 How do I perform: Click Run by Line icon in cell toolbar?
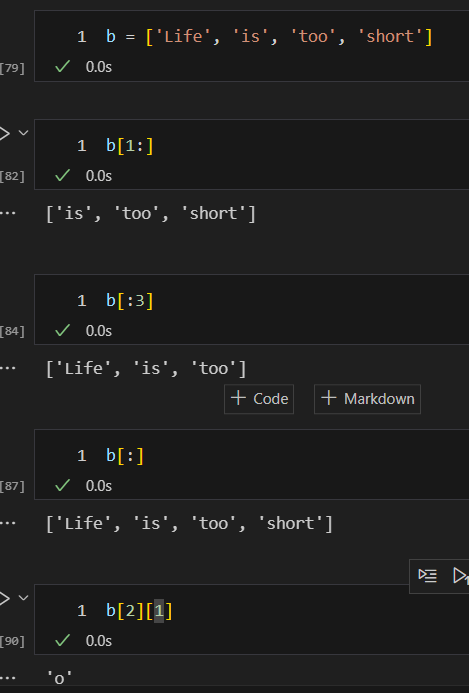(x=427, y=575)
